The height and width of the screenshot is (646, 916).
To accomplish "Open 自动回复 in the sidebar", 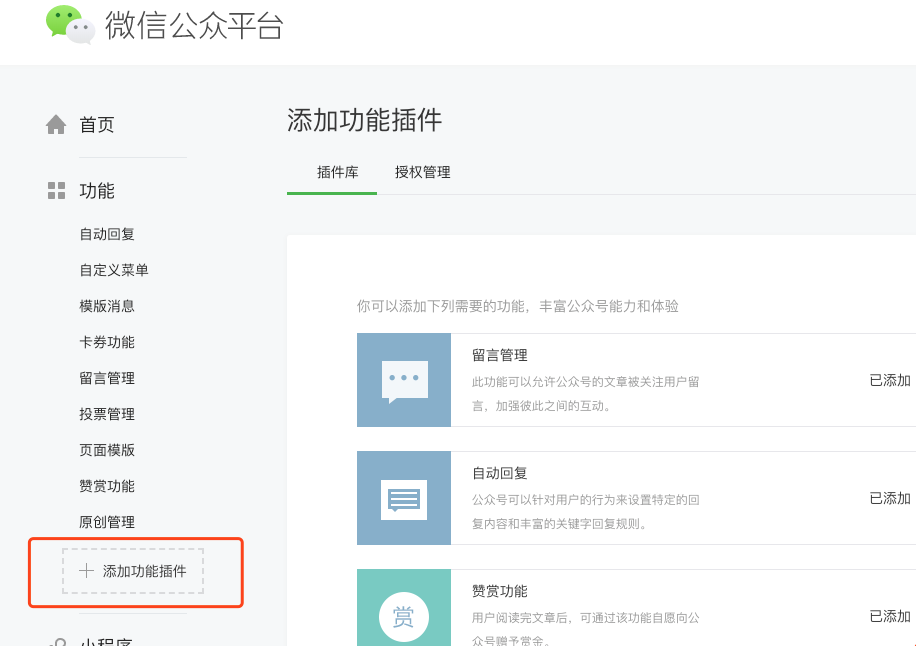I will pyautogui.click(x=107, y=234).
